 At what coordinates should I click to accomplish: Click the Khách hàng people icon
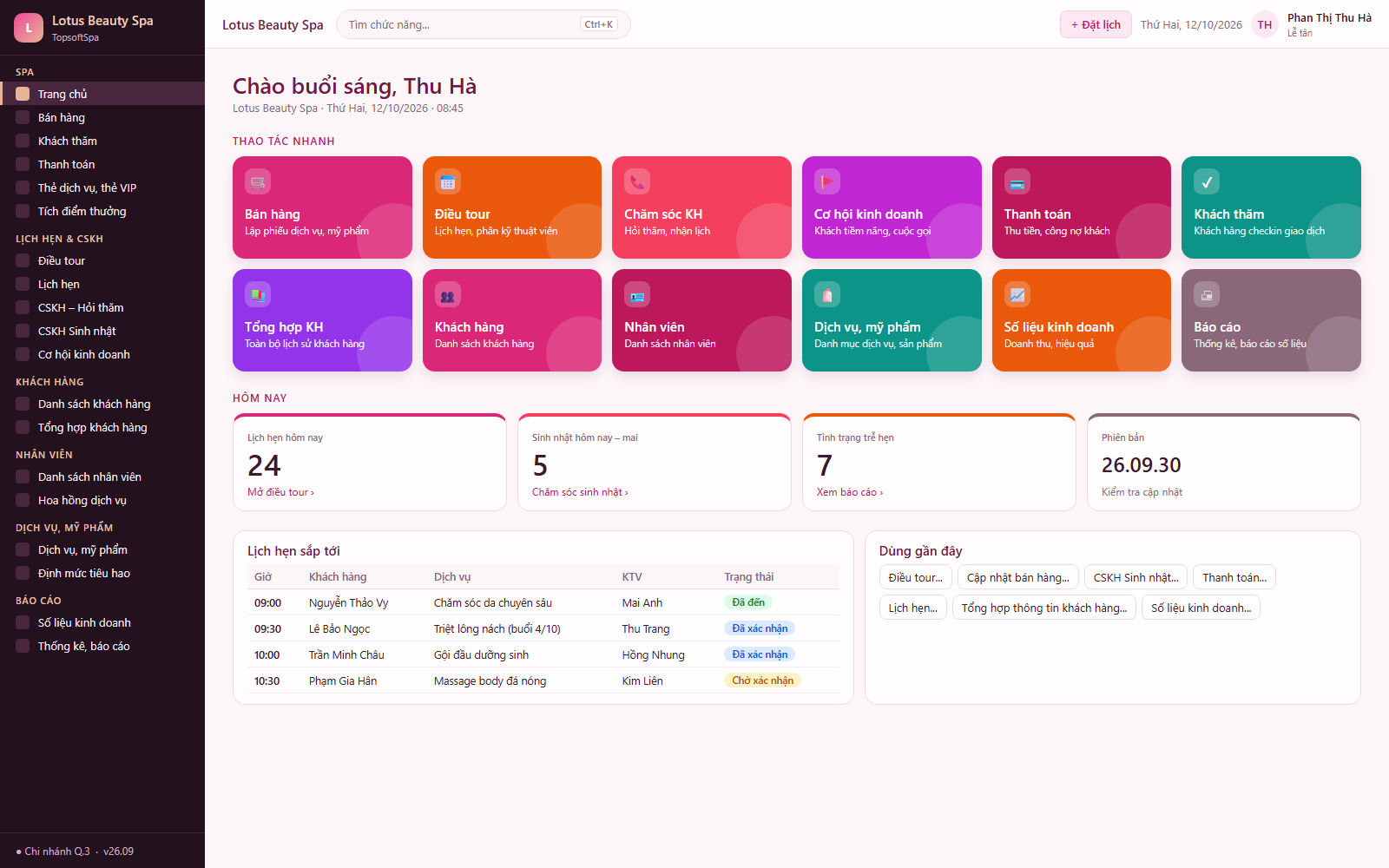448,294
